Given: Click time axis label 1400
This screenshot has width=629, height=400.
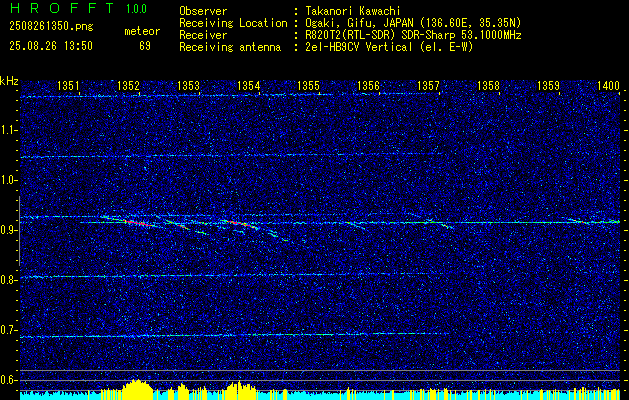Looking at the screenshot, I should [609, 85].
